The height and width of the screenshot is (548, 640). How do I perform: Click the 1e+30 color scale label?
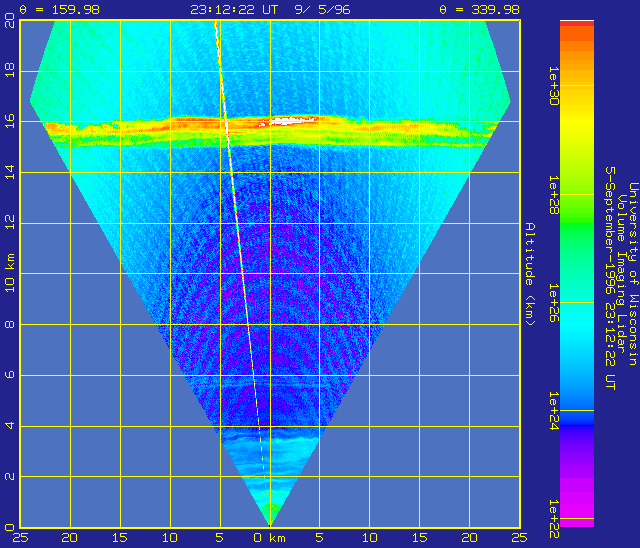(x=553, y=86)
